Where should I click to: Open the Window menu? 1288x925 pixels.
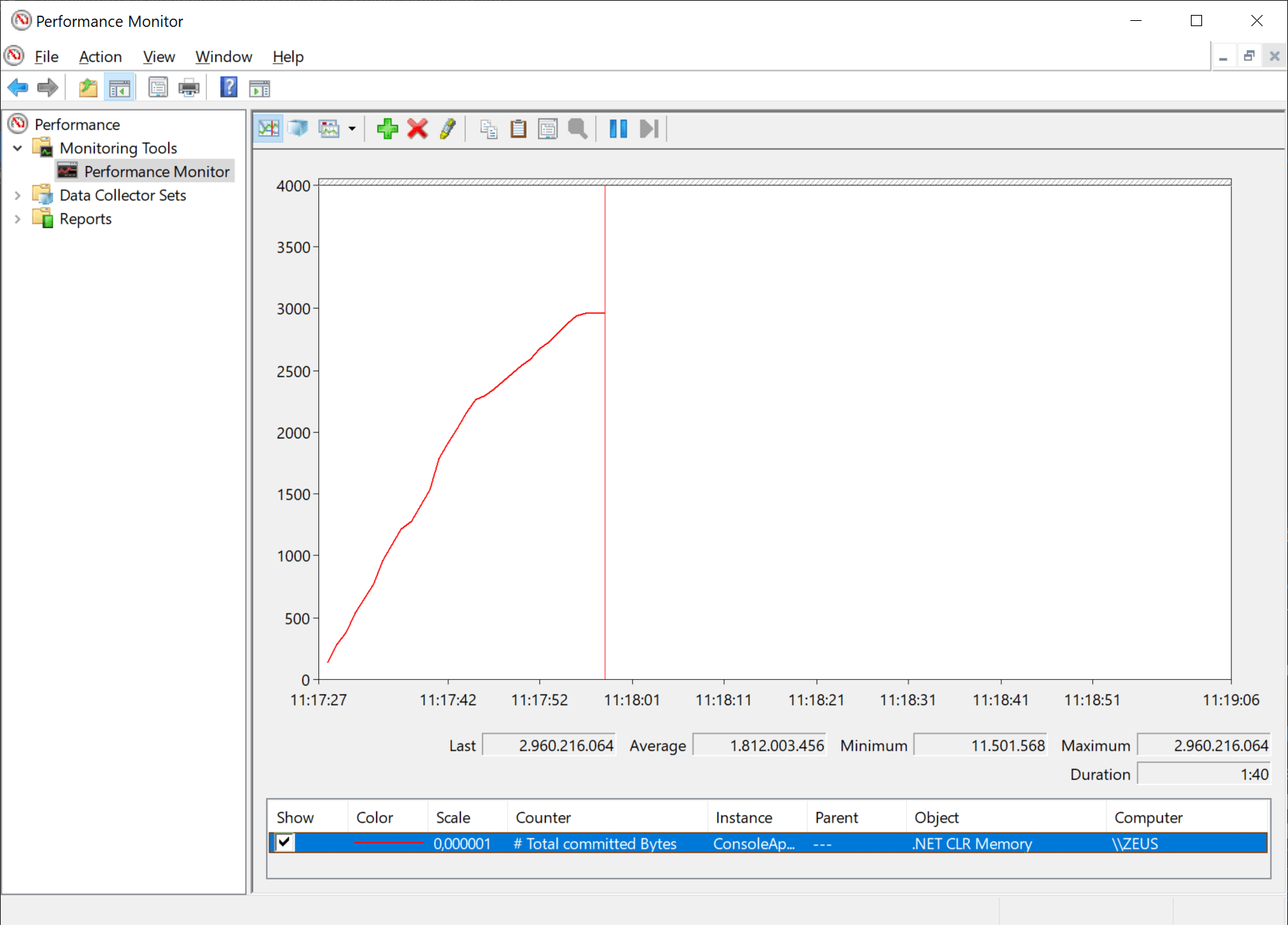click(223, 57)
